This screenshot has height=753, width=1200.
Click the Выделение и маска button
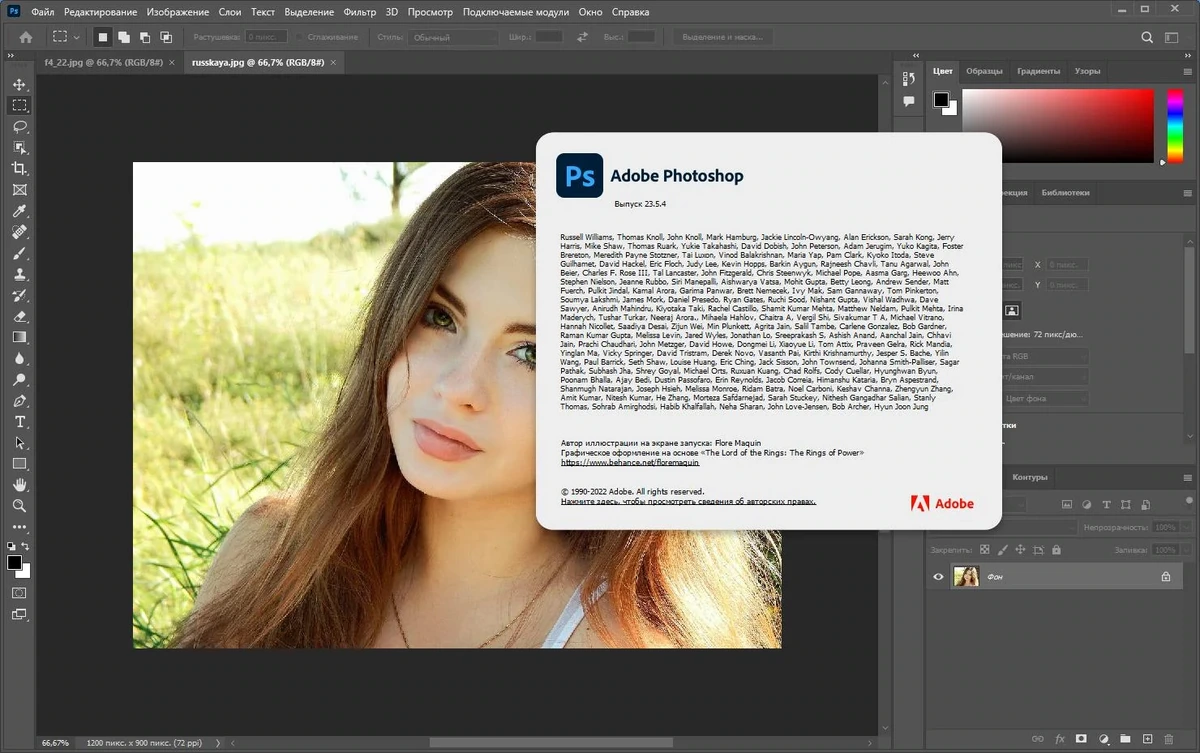pyautogui.click(x=722, y=37)
